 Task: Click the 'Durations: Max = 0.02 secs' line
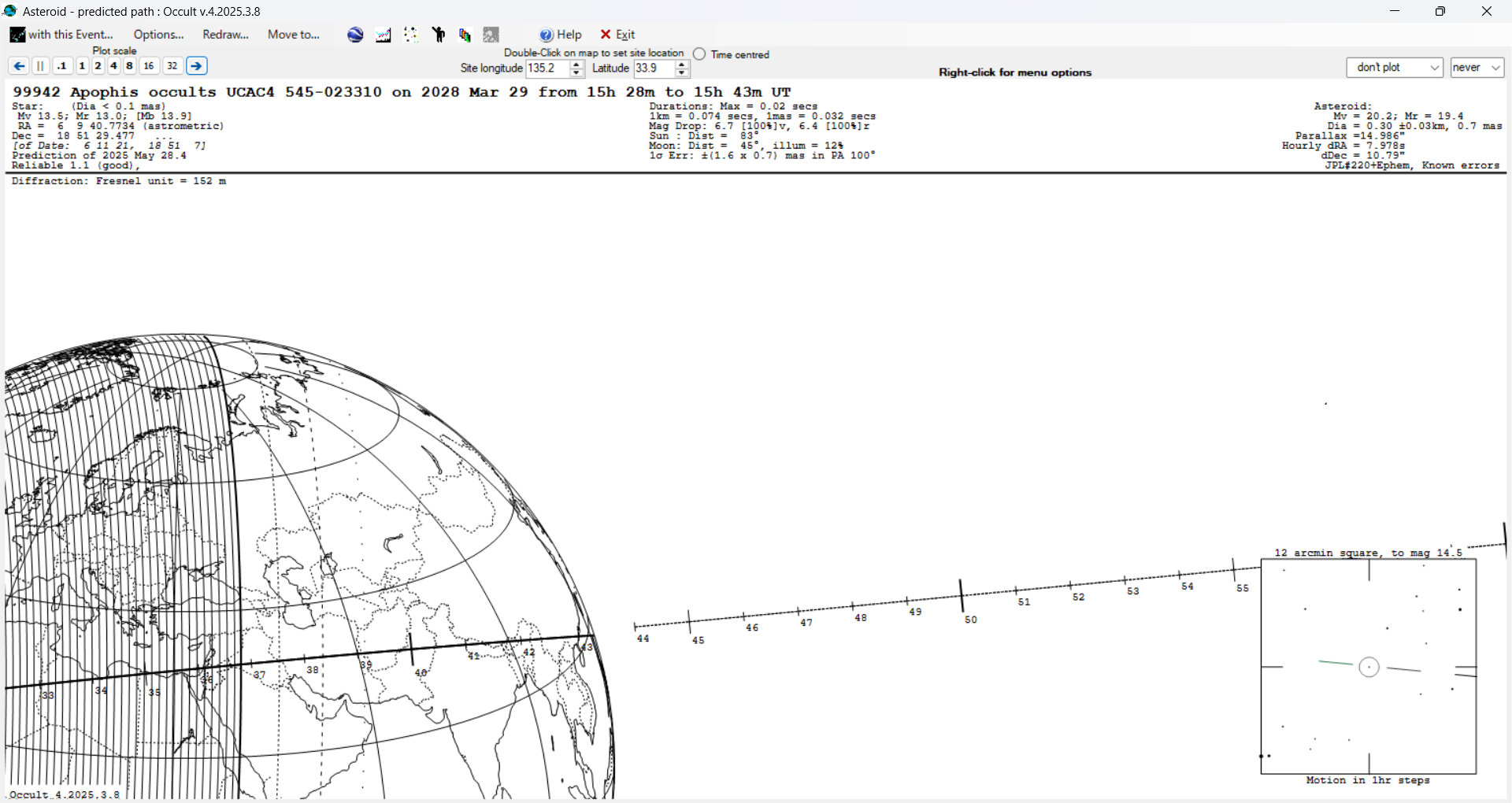click(733, 106)
